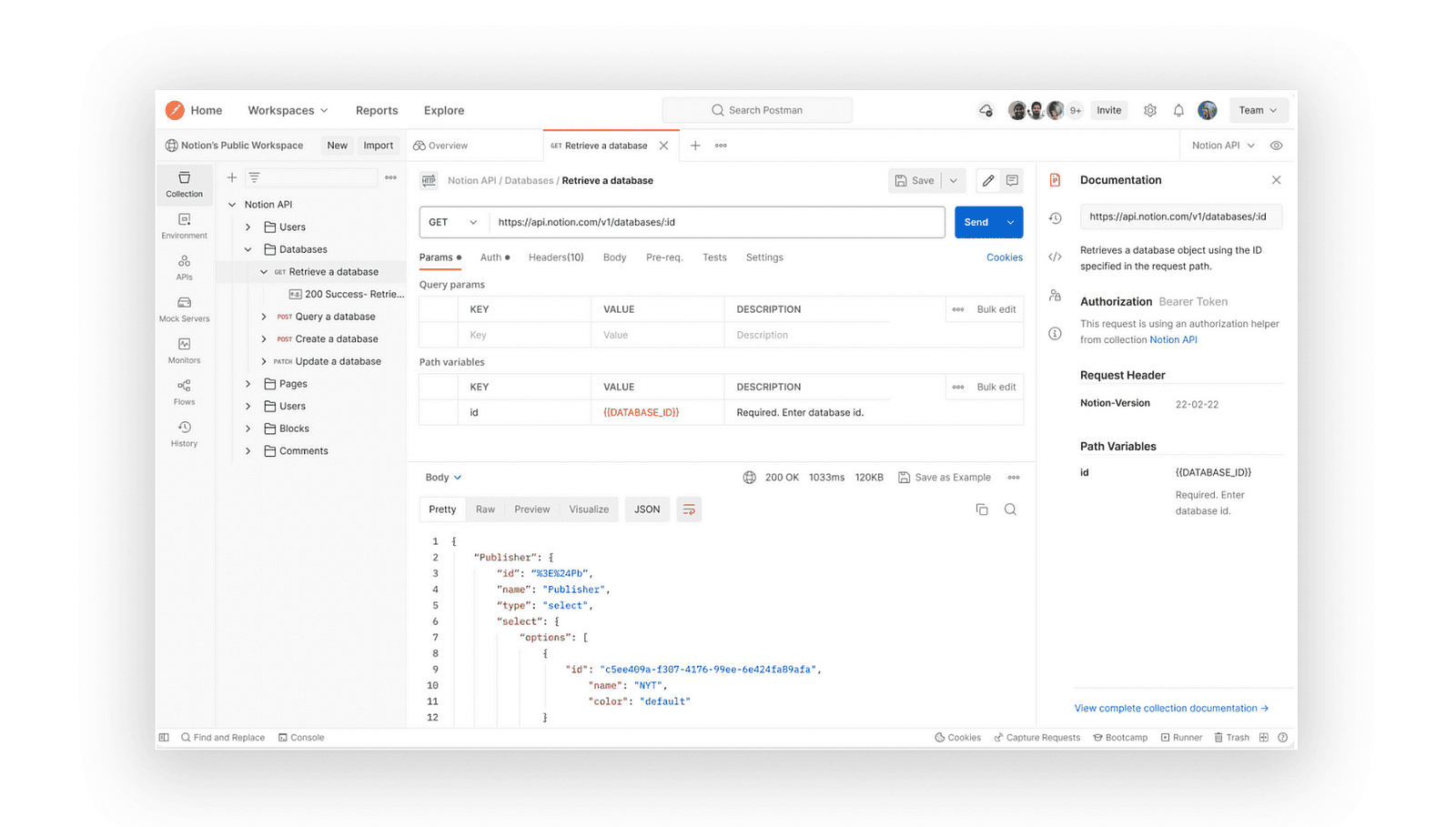Open the Code snippet panel
This screenshot has width=1456, height=827.
pyautogui.click(x=1054, y=257)
